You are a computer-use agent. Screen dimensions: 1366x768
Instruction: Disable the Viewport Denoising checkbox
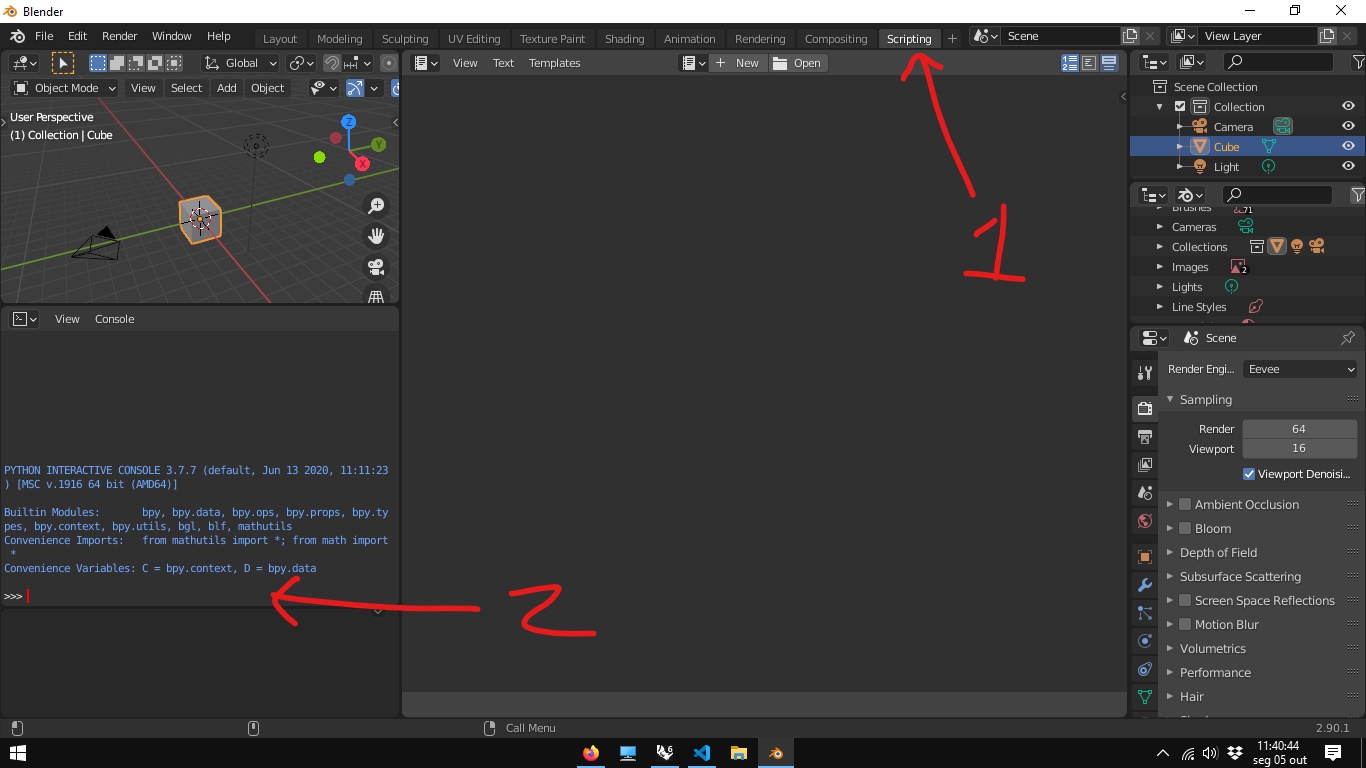coord(1248,474)
